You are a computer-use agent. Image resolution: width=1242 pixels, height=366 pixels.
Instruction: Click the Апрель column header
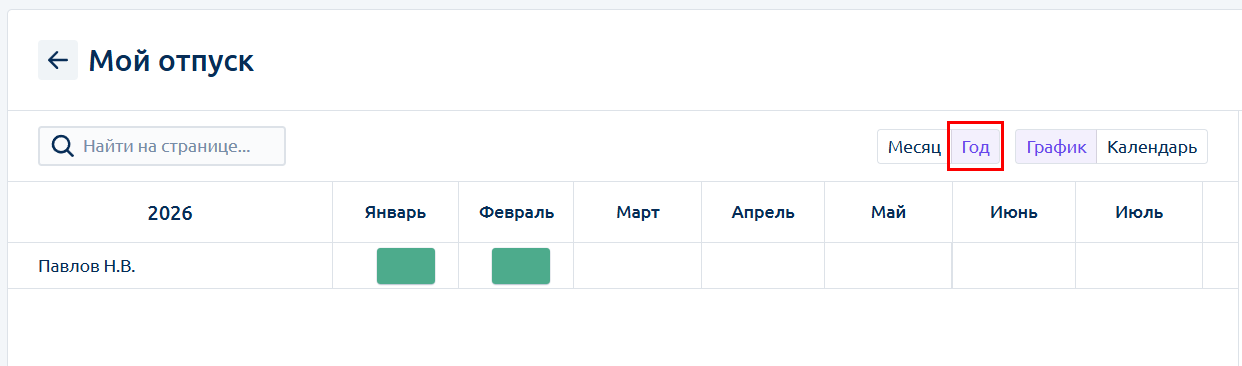click(x=763, y=212)
